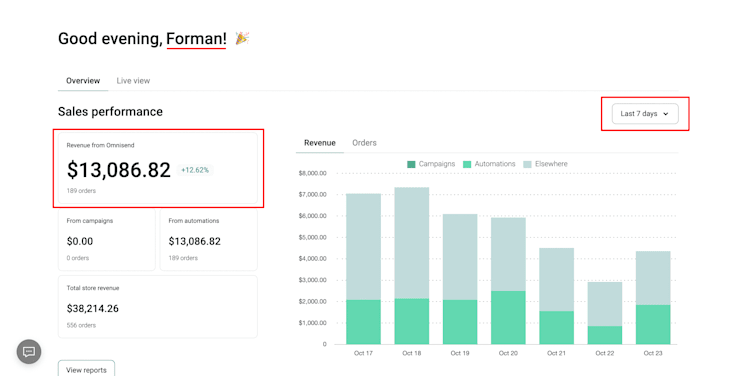Toggle Campaigns legend color square
This screenshot has width=736, height=376.
pyautogui.click(x=411, y=164)
